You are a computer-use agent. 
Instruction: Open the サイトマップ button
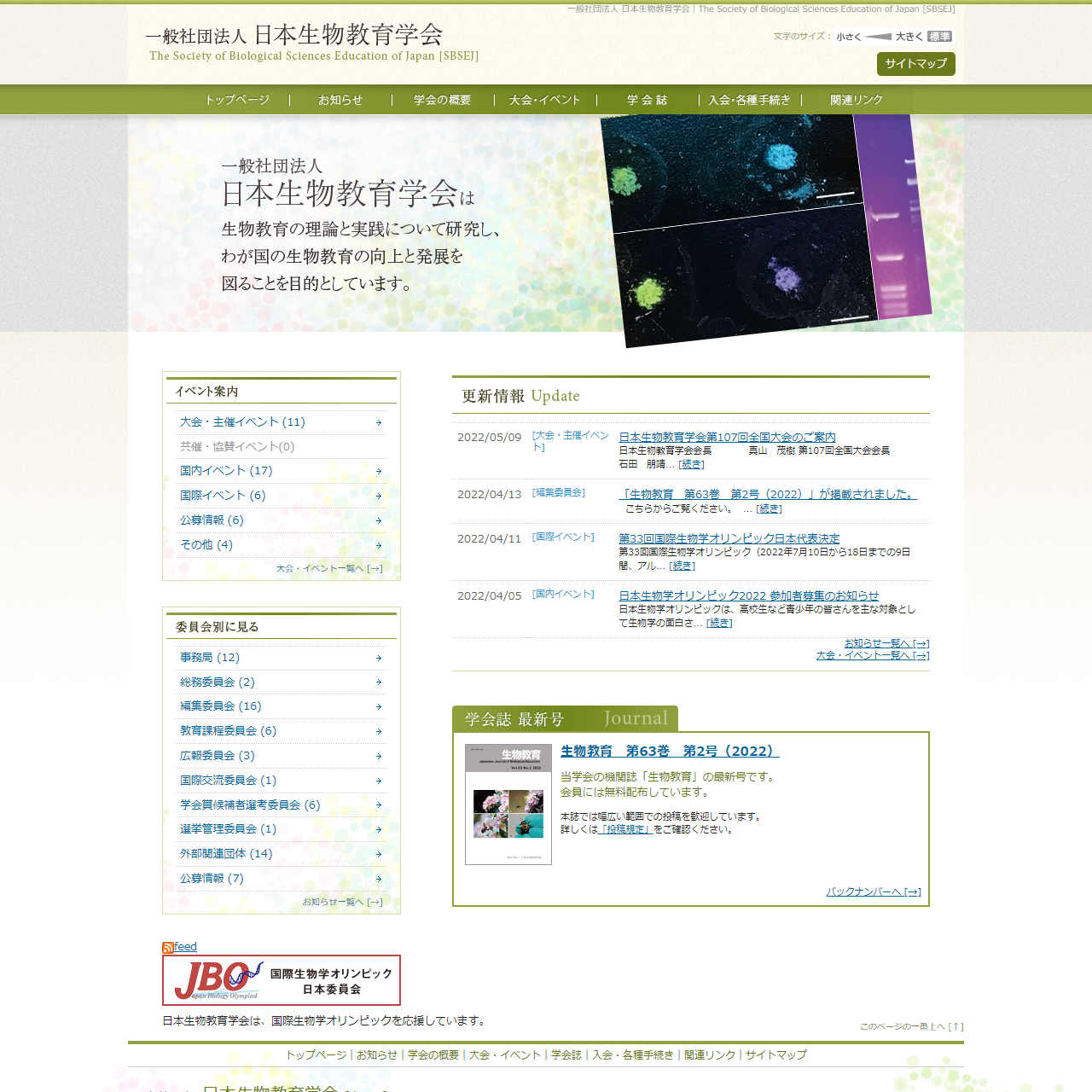tap(915, 64)
